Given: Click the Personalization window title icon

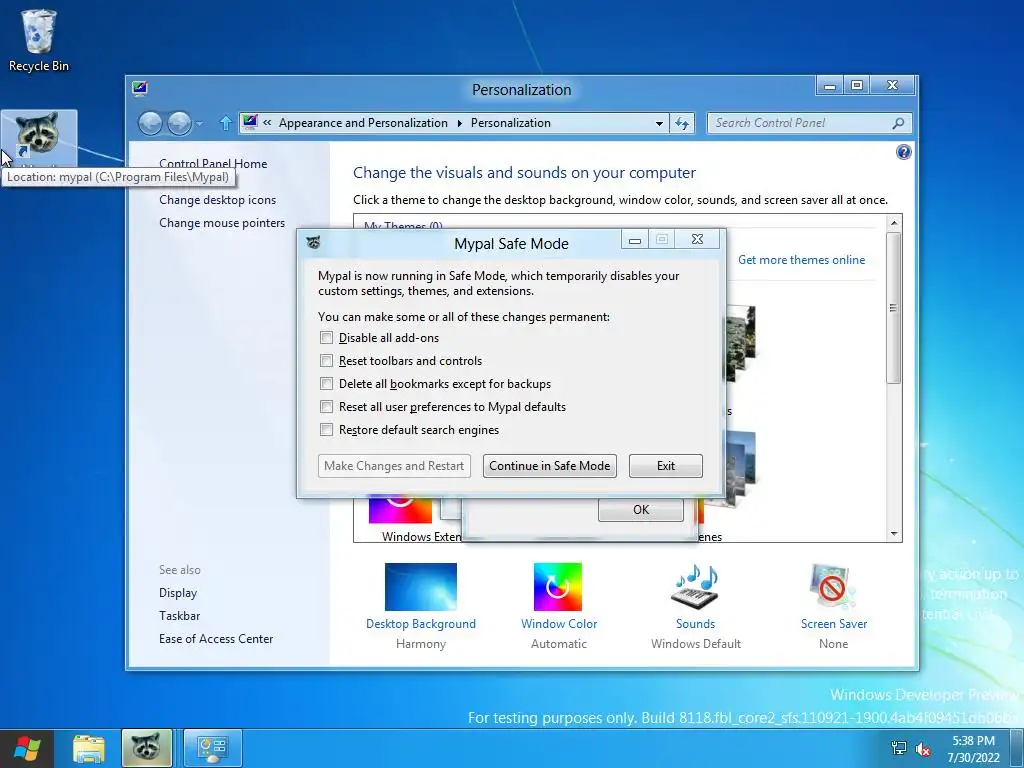Looking at the screenshot, I should pyautogui.click(x=139, y=89).
